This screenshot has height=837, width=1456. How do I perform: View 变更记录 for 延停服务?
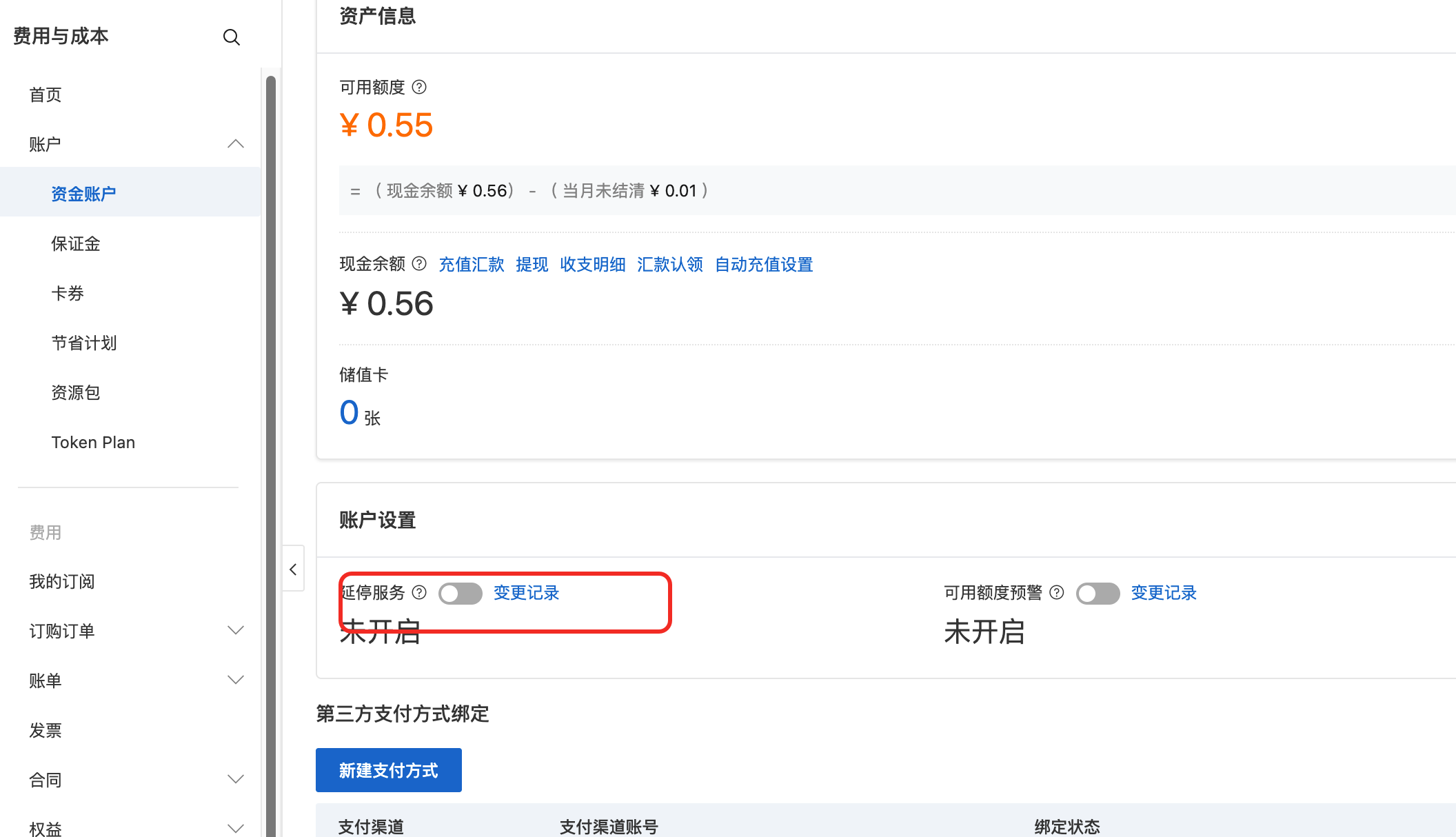click(527, 593)
